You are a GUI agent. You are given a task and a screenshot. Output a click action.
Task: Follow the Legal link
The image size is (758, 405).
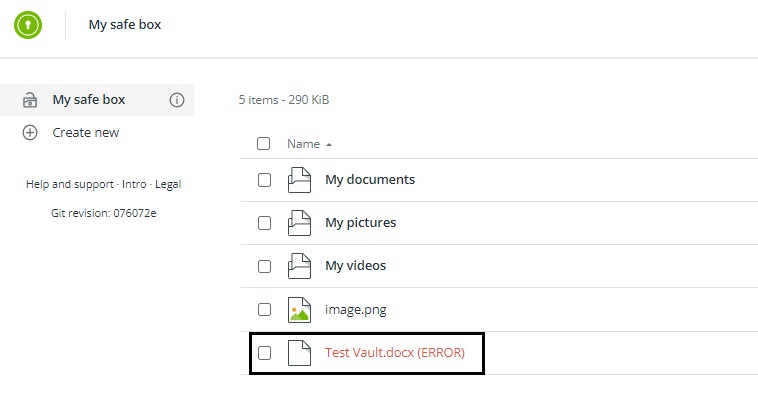168,184
